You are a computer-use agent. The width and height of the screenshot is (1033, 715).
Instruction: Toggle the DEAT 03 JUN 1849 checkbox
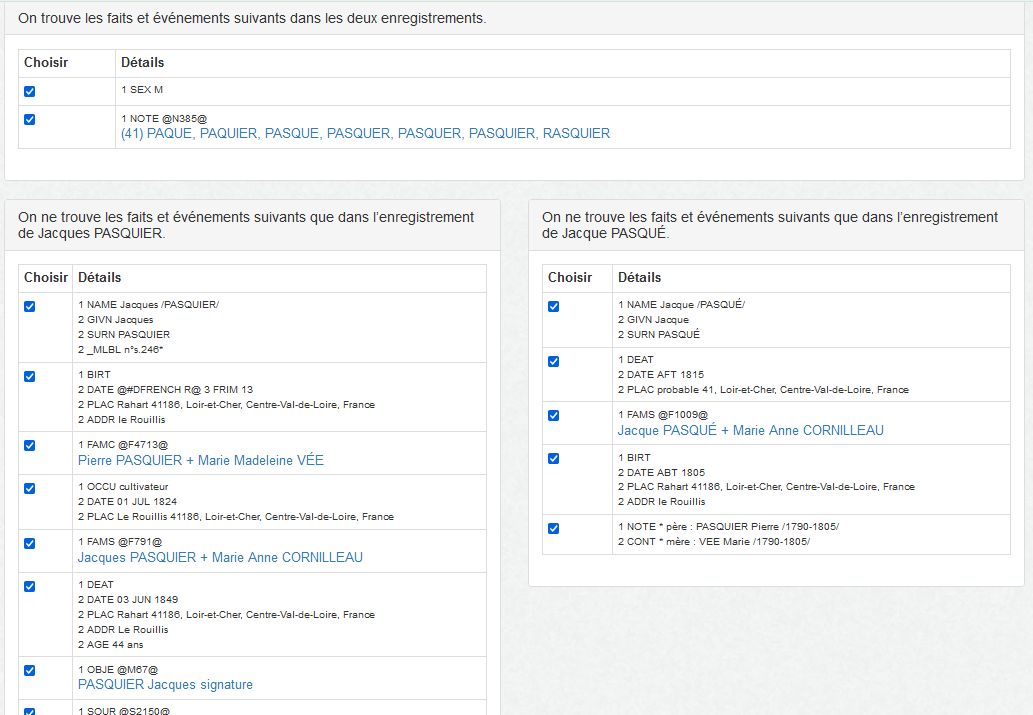(29, 586)
